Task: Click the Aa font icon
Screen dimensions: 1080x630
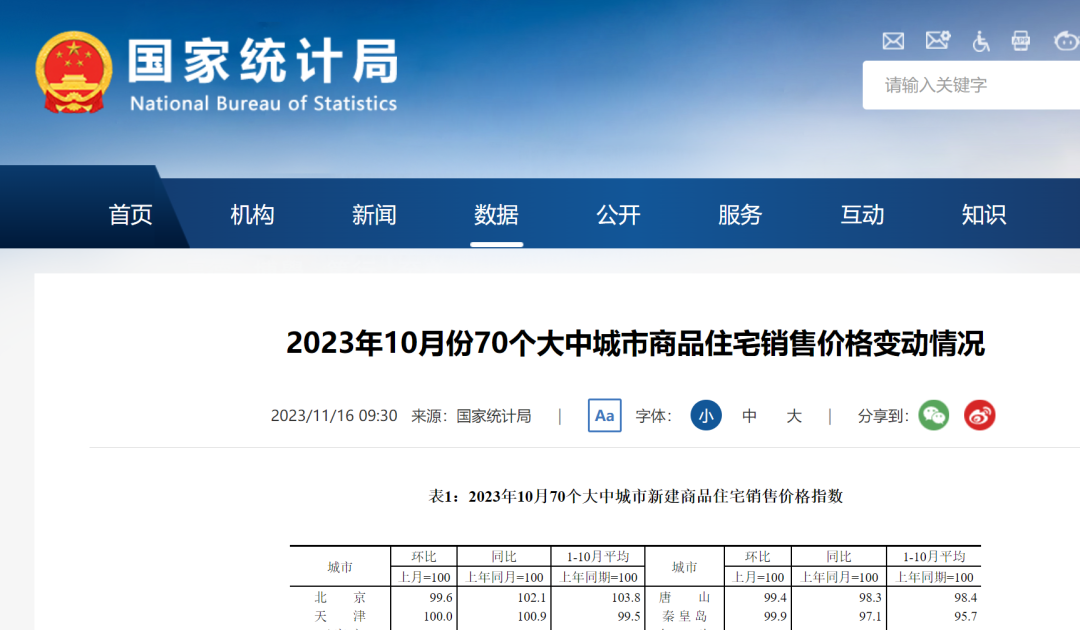Action: (x=604, y=415)
